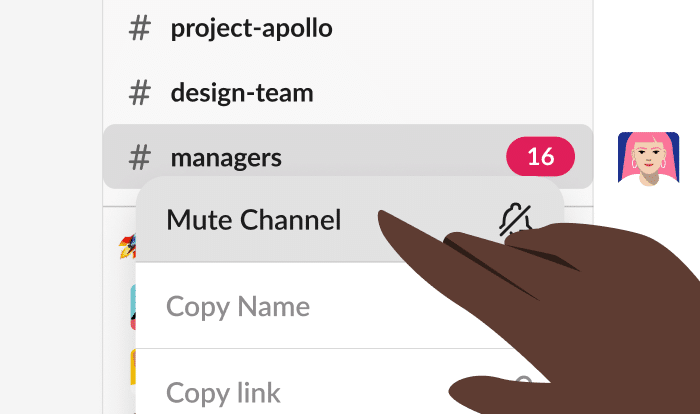Choose Copy Name in the context menu
Image resolution: width=700 pixels, height=414 pixels.
click(x=238, y=306)
